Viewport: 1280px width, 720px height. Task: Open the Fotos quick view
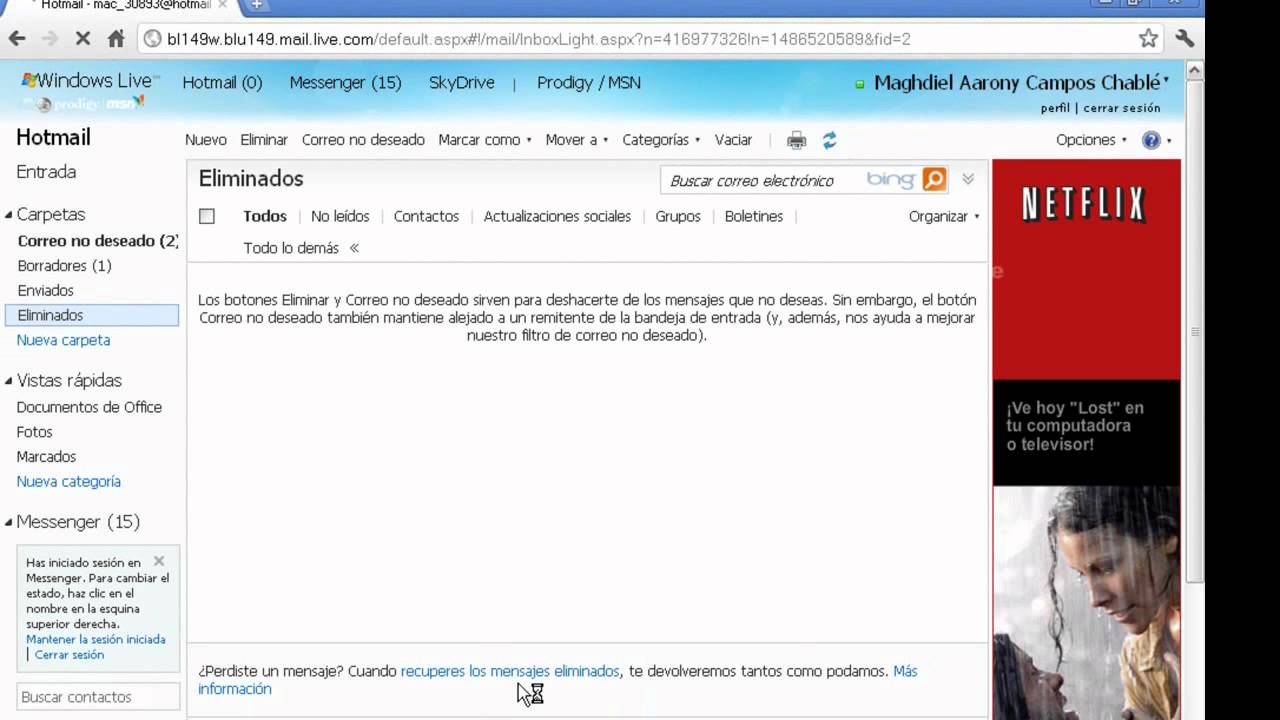pos(34,432)
